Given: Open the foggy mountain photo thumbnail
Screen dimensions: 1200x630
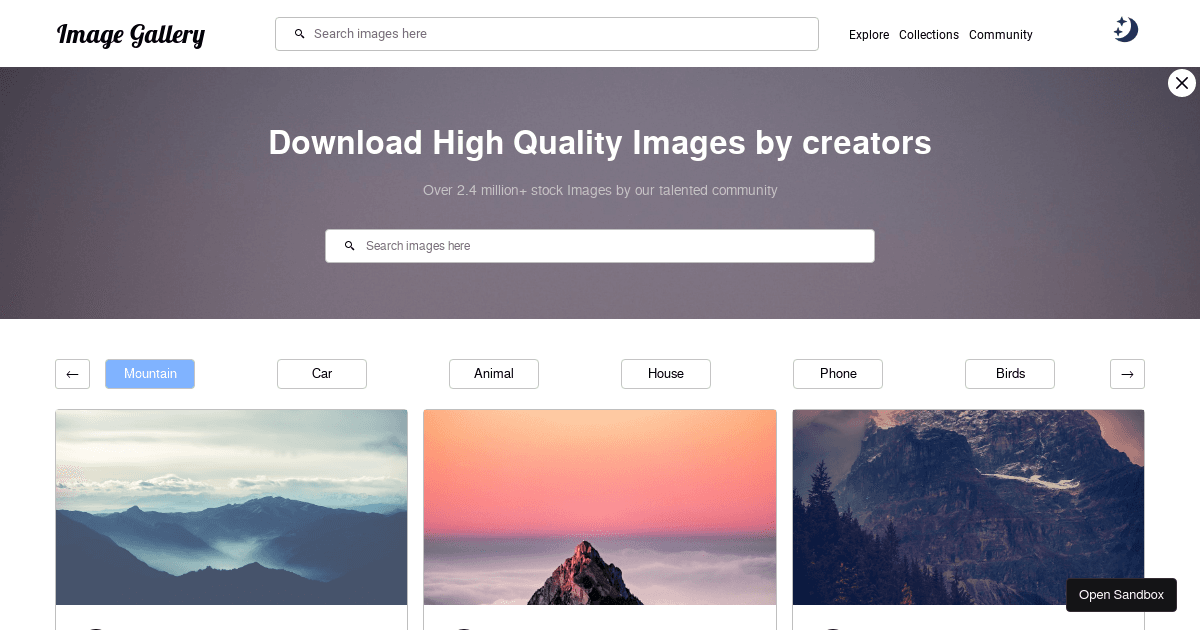Looking at the screenshot, I should tap(231, 507).
